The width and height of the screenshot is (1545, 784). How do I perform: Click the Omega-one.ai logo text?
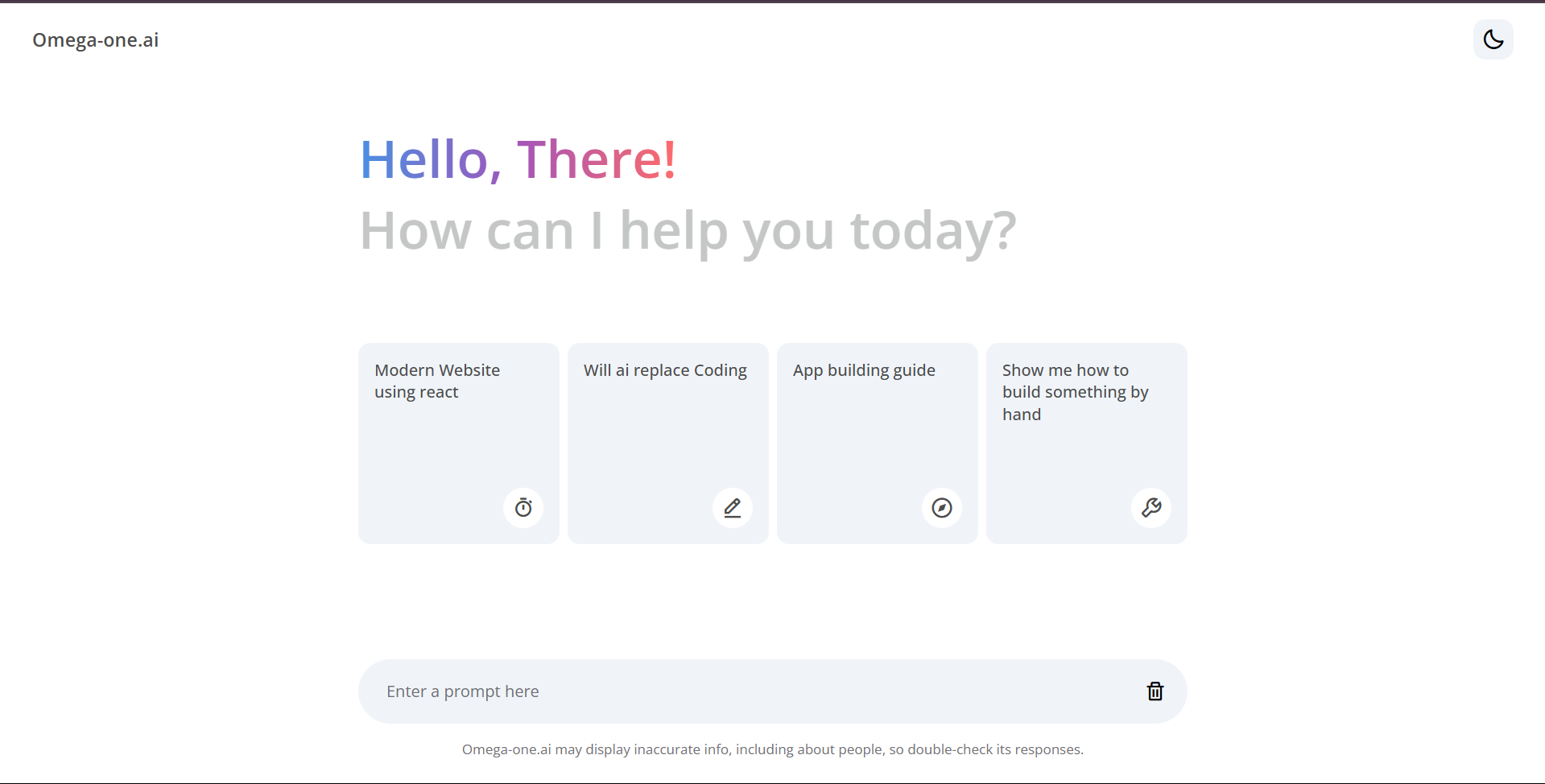[x=96, y=40]
